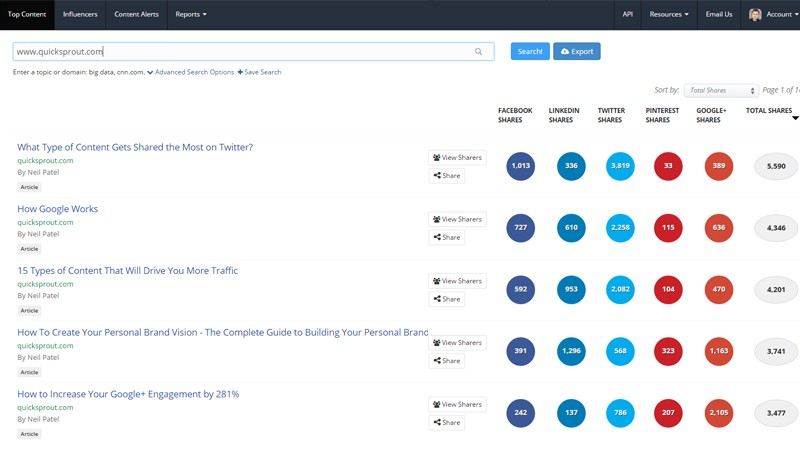Click Email Us in the navigation bar
The image size is (800, 450).
pos(718,14)
